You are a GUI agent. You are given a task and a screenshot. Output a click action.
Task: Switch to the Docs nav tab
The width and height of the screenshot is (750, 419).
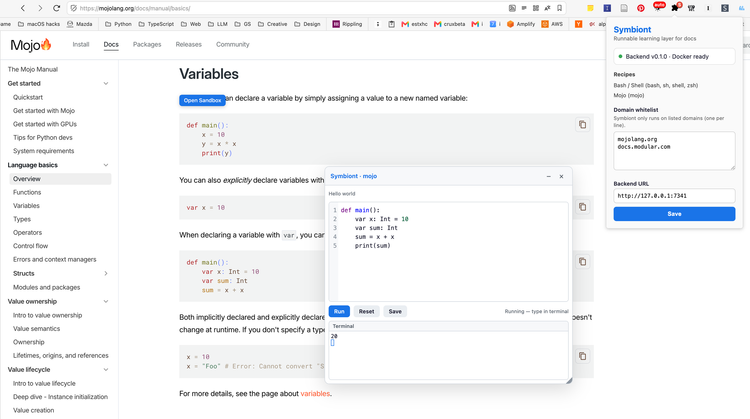coord(111,44)
